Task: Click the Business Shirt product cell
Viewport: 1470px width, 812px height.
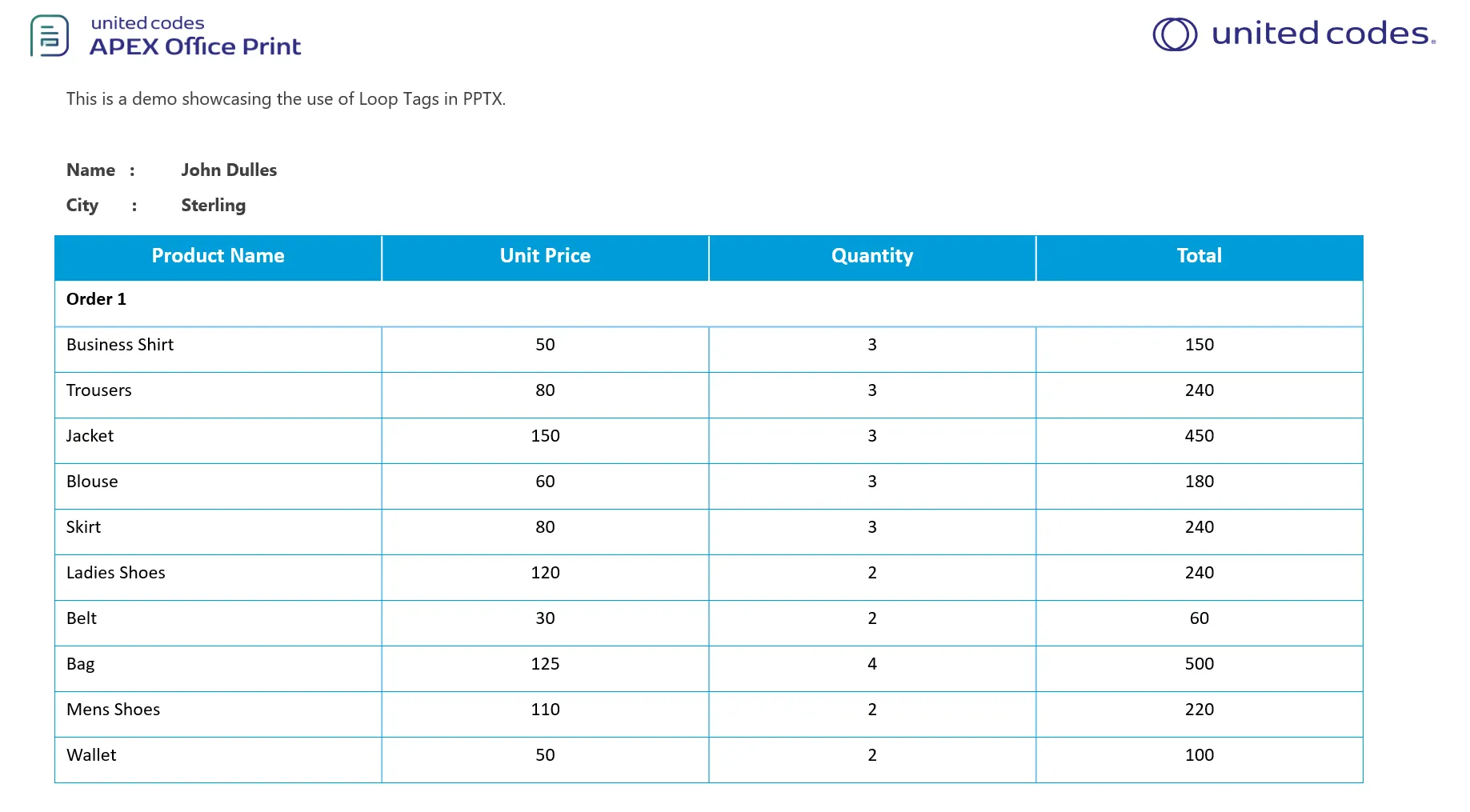Action: coord(218,349)
